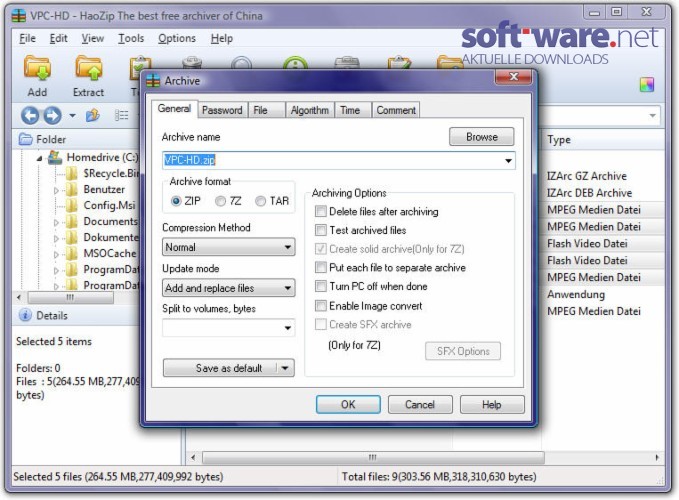The width and height of the screenshot is (679, 500).
Task: Expand the MSOCache tree node
Action: coord(56,254)
